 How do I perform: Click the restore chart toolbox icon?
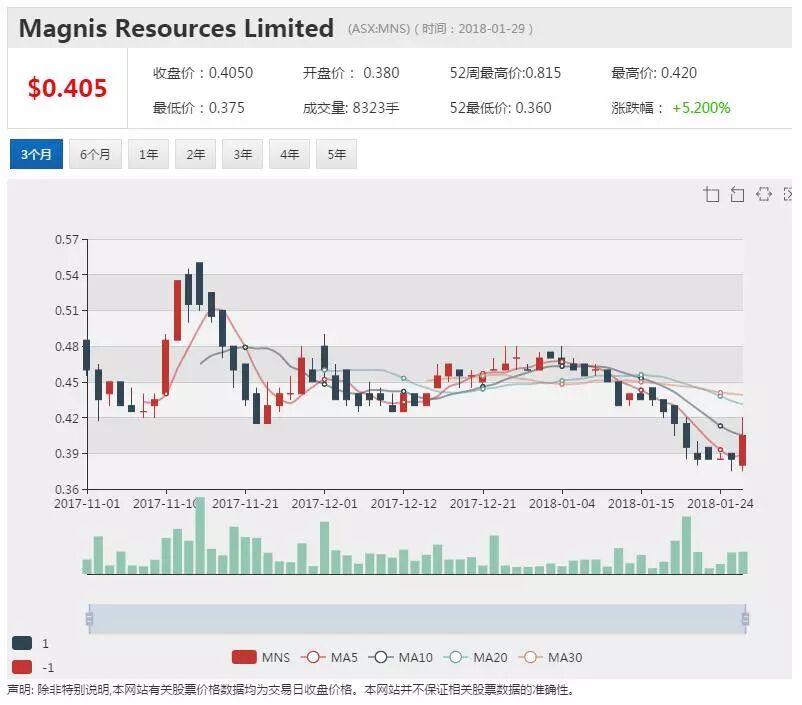tap(764, 194)
